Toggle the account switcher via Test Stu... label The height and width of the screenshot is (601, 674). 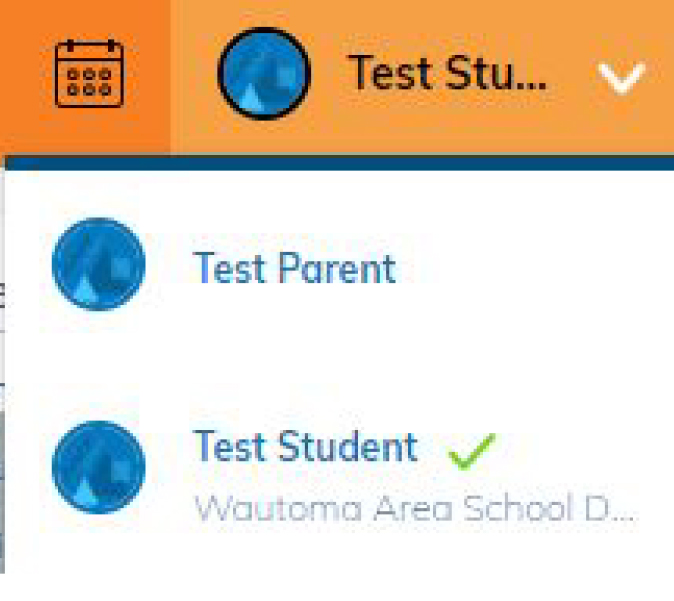[x=447, y=73]
